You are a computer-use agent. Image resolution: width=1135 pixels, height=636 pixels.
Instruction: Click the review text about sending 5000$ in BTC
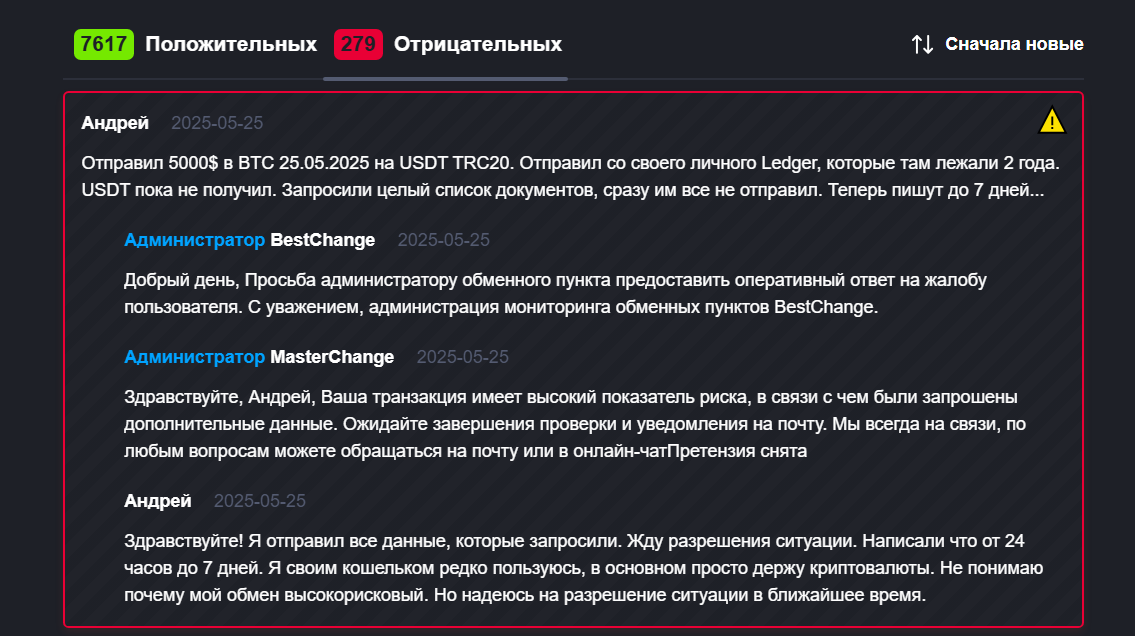[563, 175]
